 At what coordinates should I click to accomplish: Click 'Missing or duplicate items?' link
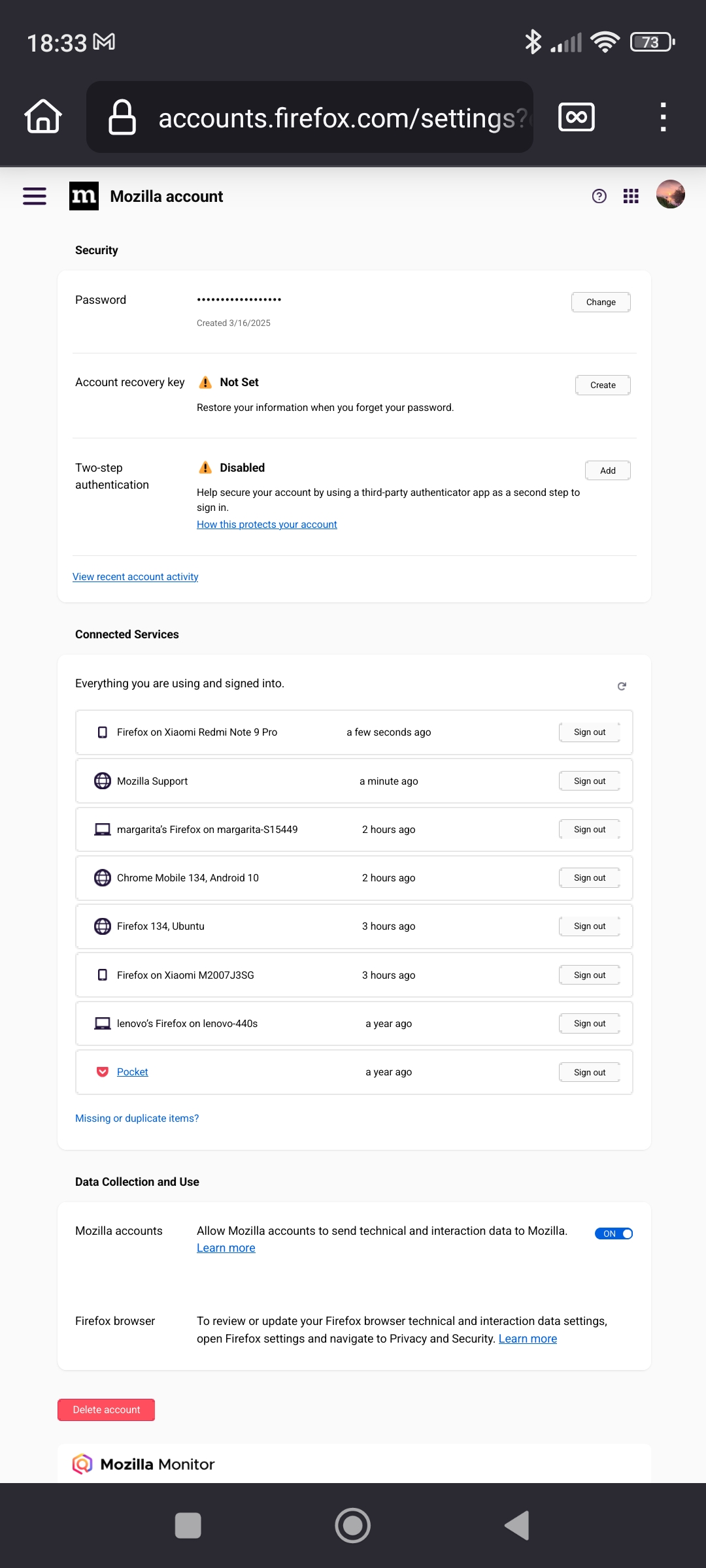coord(137,1119)
